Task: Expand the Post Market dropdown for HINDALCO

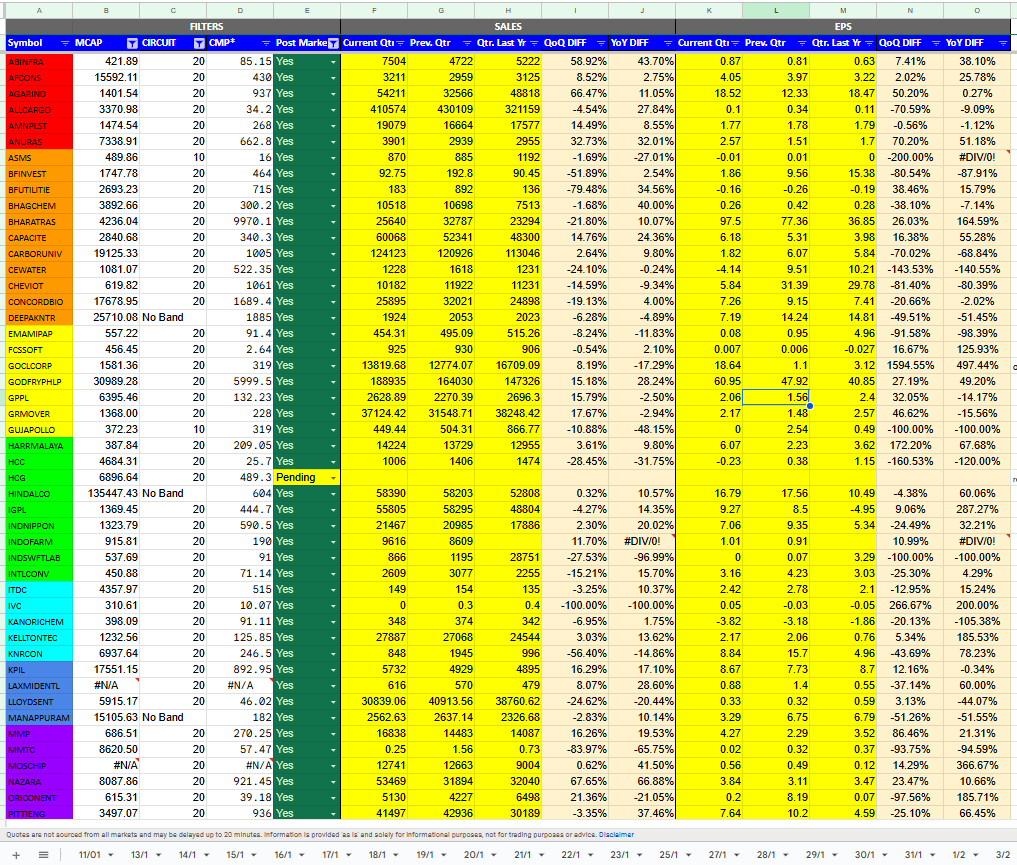Action: (x=333, y=494)
